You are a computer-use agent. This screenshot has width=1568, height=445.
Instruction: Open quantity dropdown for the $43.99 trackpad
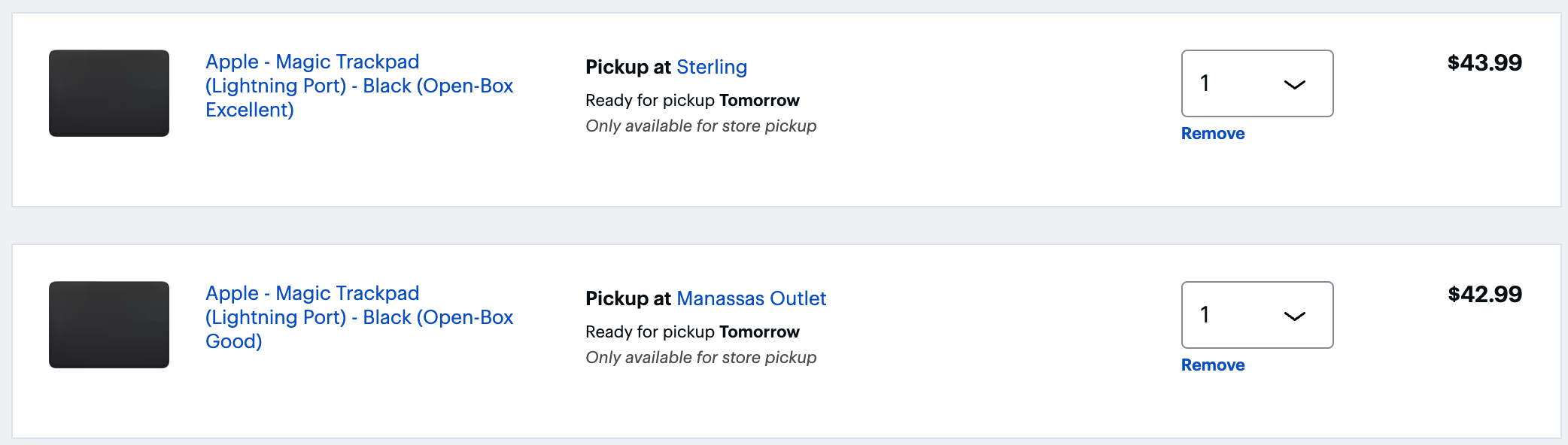tap(1257, 83)
